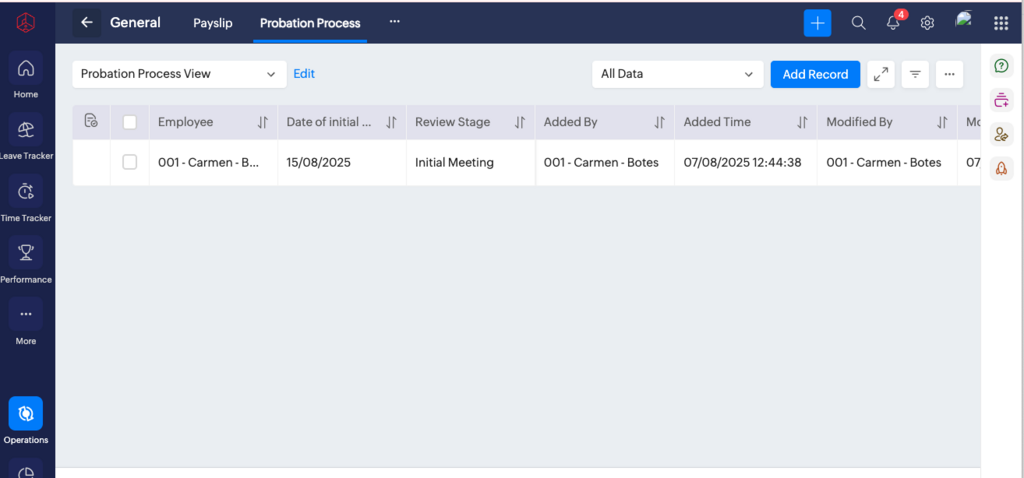This screenshot has height=478, width=1024.
Task: Expand table to full screen view
Action: pos(880,74)
